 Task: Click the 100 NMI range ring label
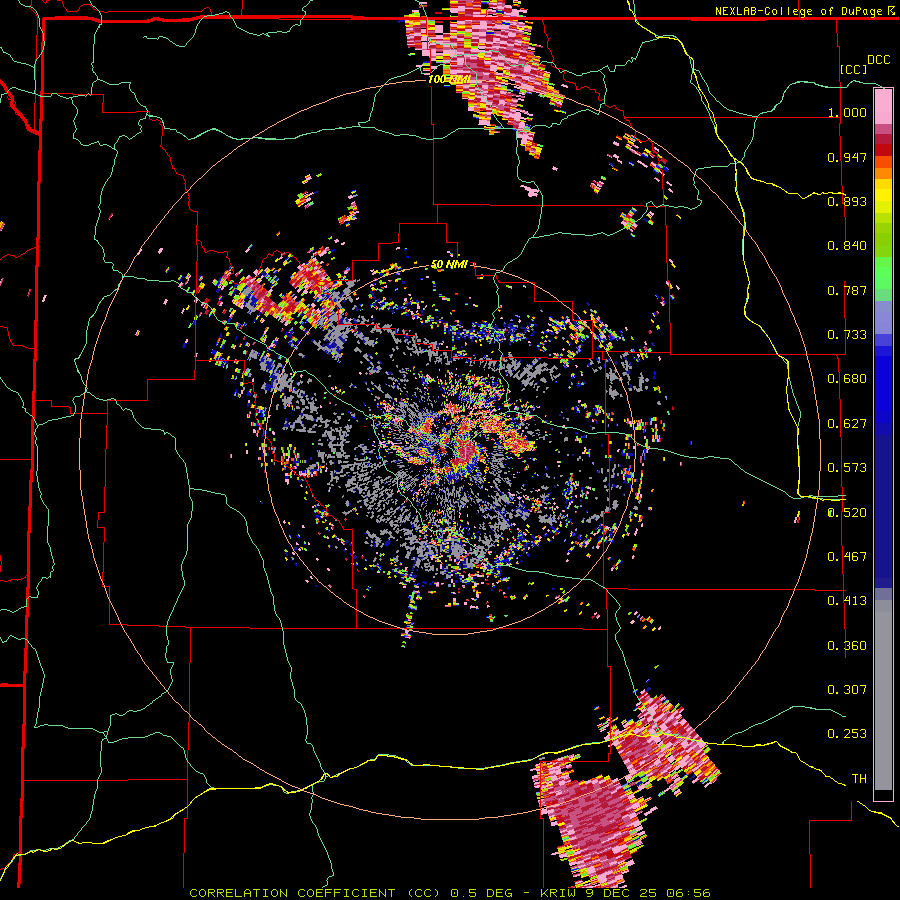click(451, 79)
